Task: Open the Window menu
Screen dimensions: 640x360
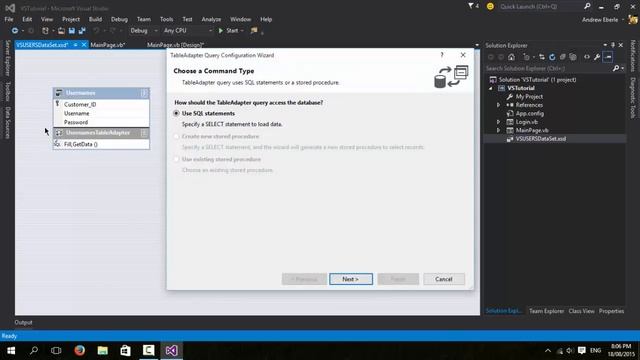Action: [240, 19]
